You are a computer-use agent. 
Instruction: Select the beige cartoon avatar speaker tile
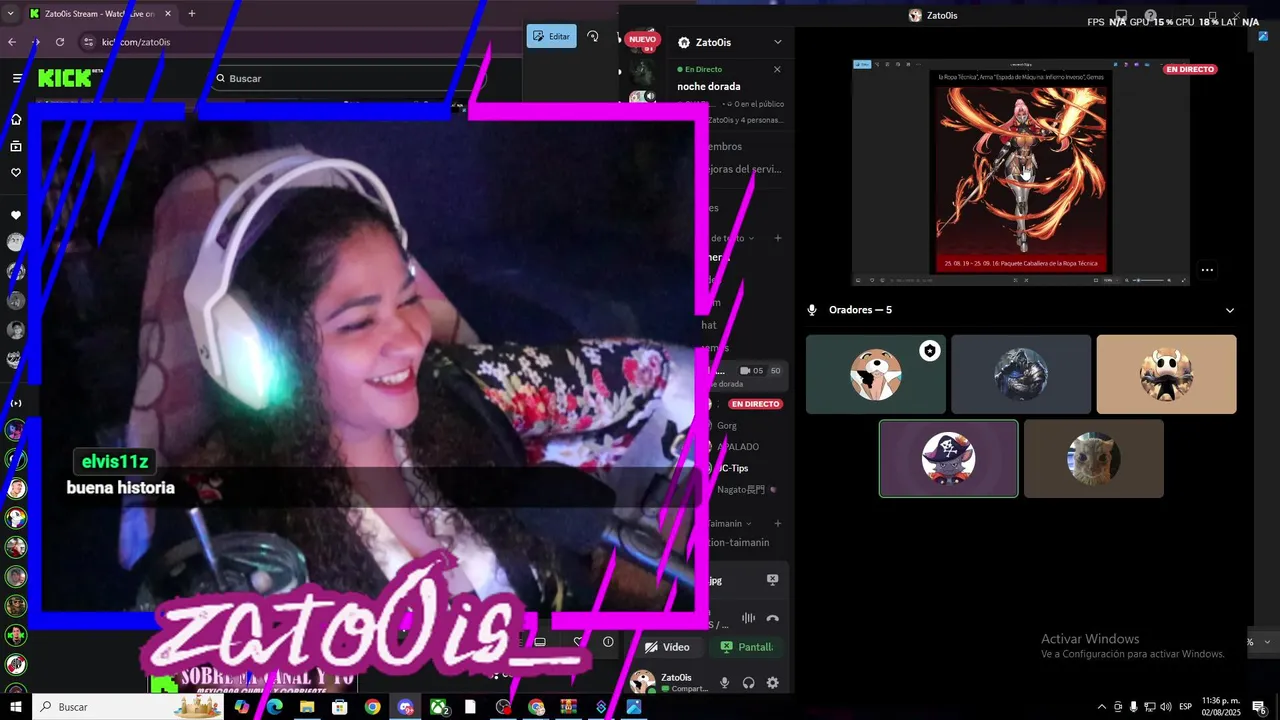[x=1166, y=374]
